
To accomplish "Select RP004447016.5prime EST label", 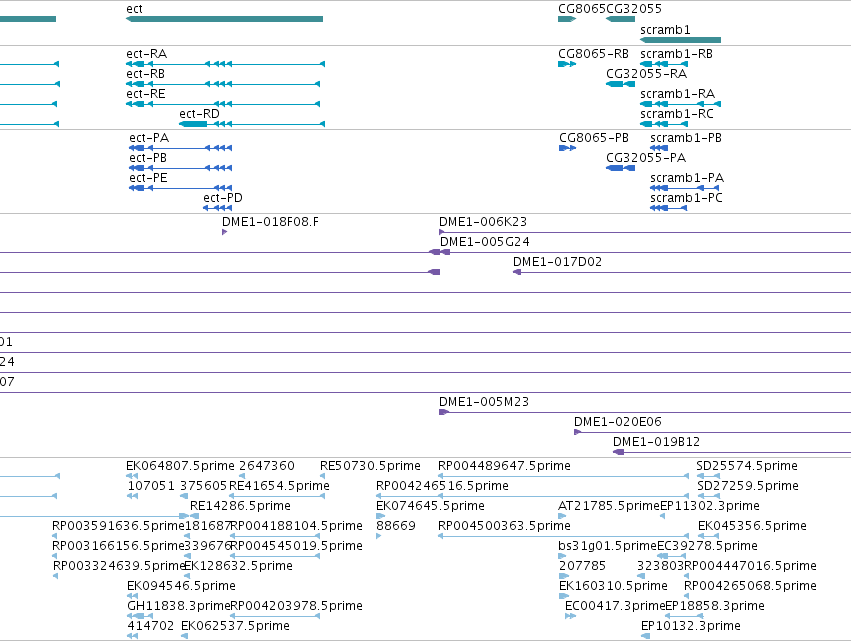I will point(750,567).
